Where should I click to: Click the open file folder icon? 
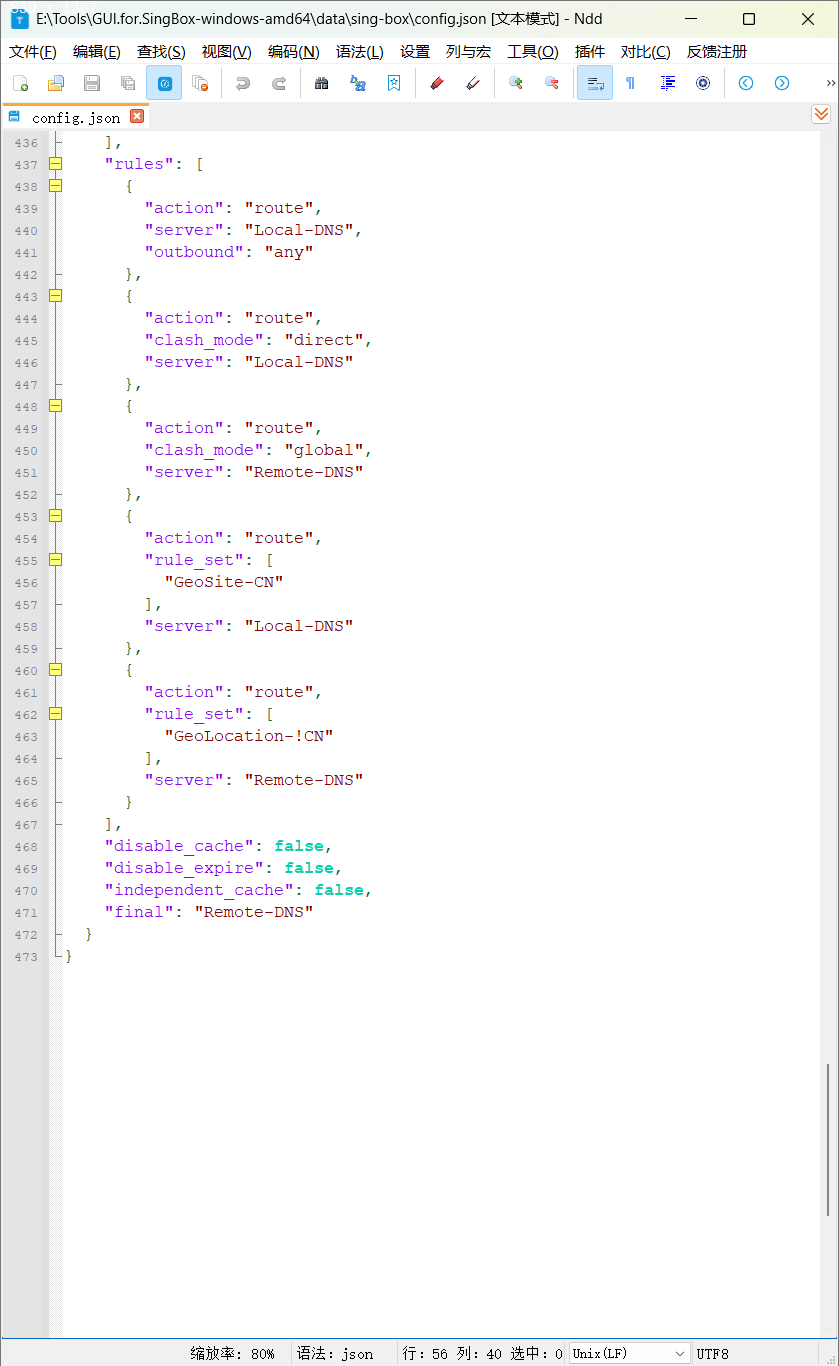point(56,83)
